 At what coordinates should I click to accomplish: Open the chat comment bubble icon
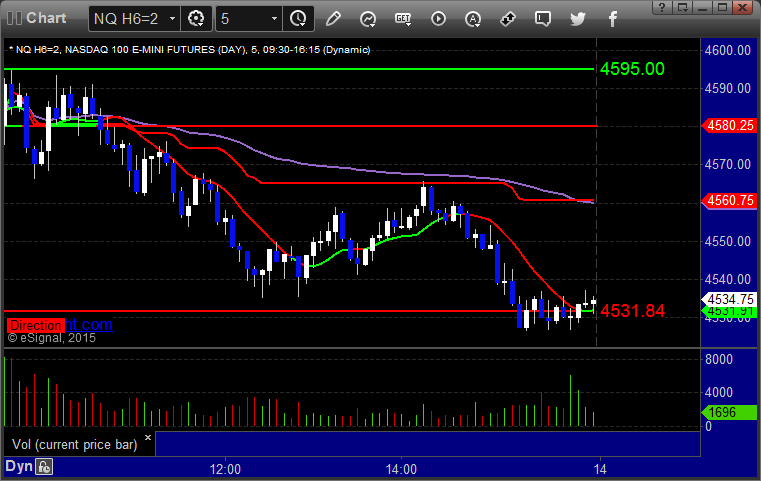(543, 19)
